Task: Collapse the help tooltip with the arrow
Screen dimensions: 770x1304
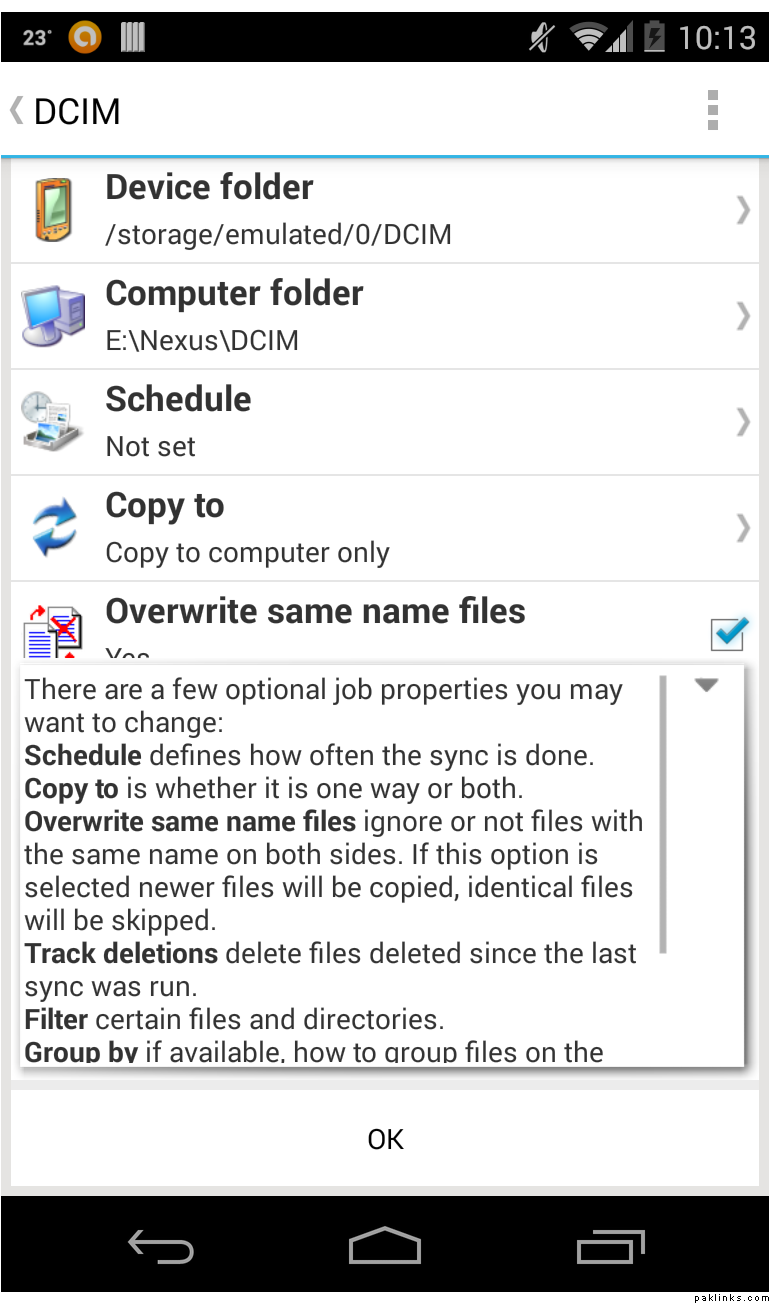Action: (707, 686)
